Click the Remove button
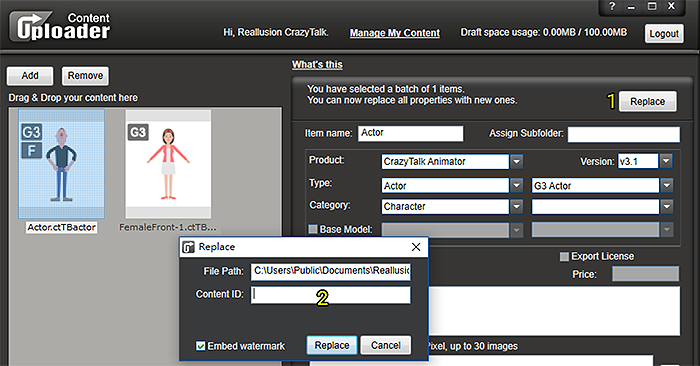 (85, 76)
